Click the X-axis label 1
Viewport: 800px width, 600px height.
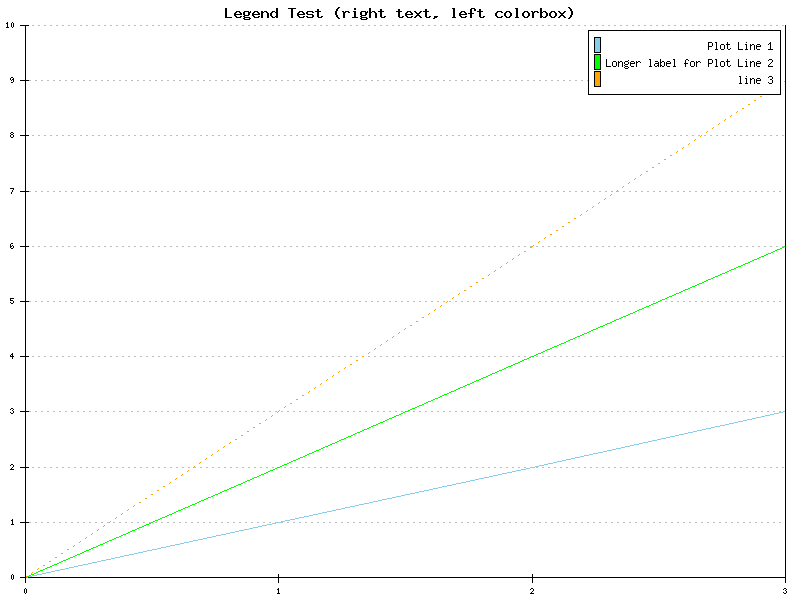[279, 591]
